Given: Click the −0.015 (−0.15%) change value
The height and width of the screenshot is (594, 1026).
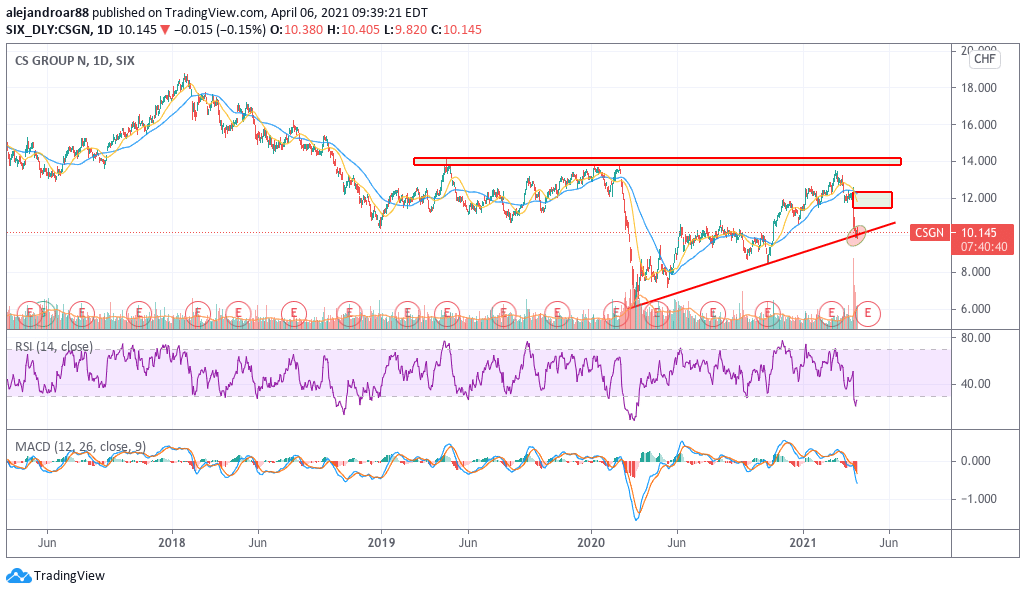Looking at the screenshot, I should point(220,29).
